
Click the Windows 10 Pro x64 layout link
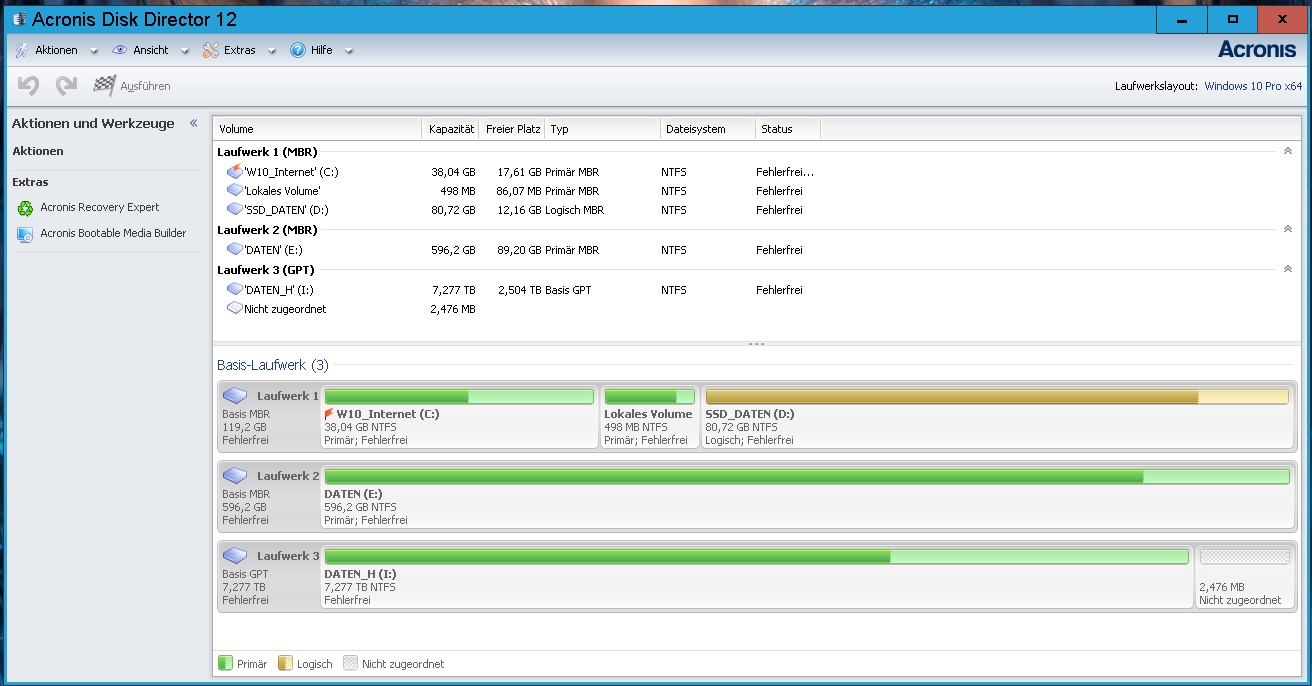click(1253, 86)
